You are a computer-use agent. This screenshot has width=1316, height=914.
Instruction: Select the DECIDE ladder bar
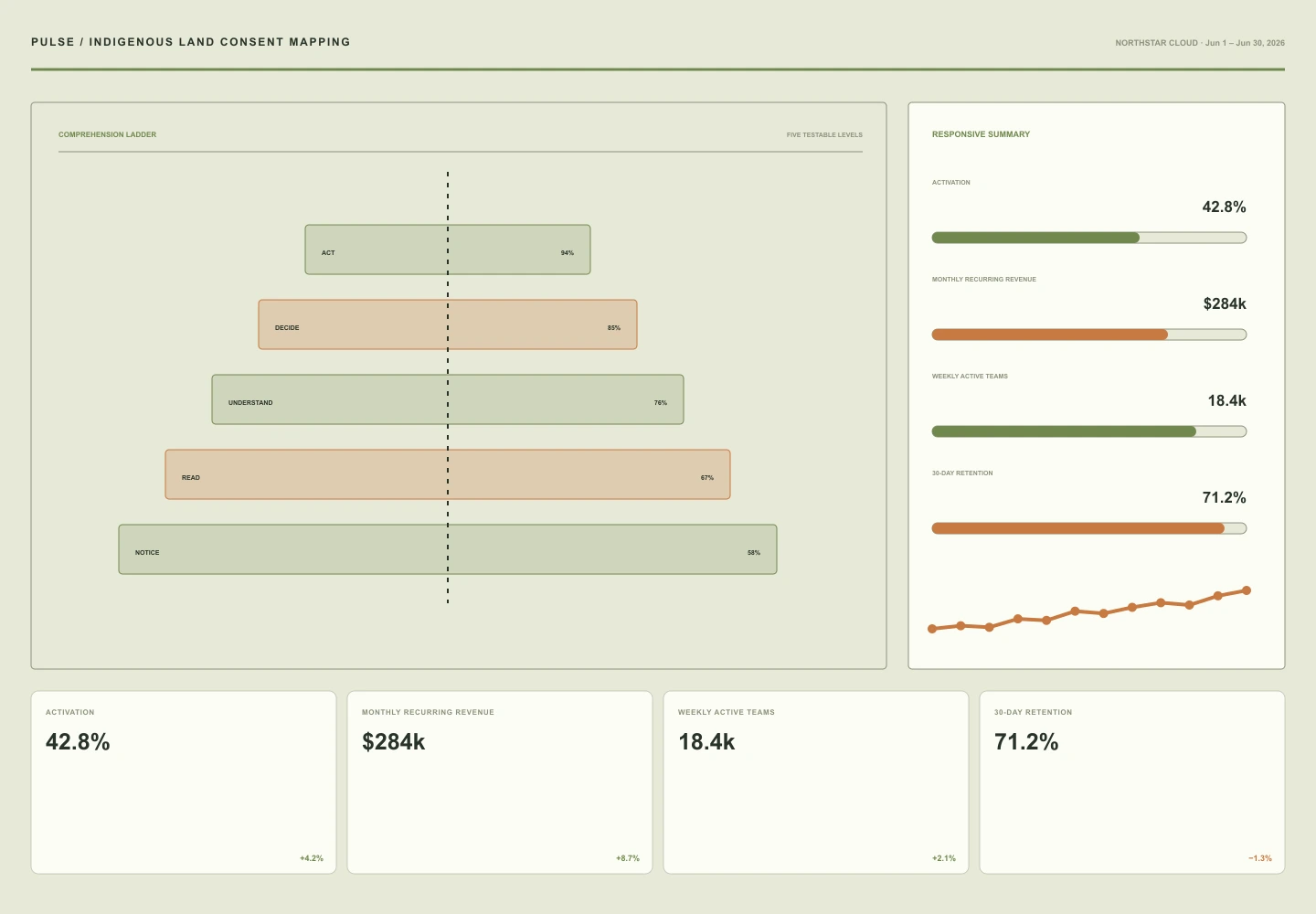tap(448, 324)
